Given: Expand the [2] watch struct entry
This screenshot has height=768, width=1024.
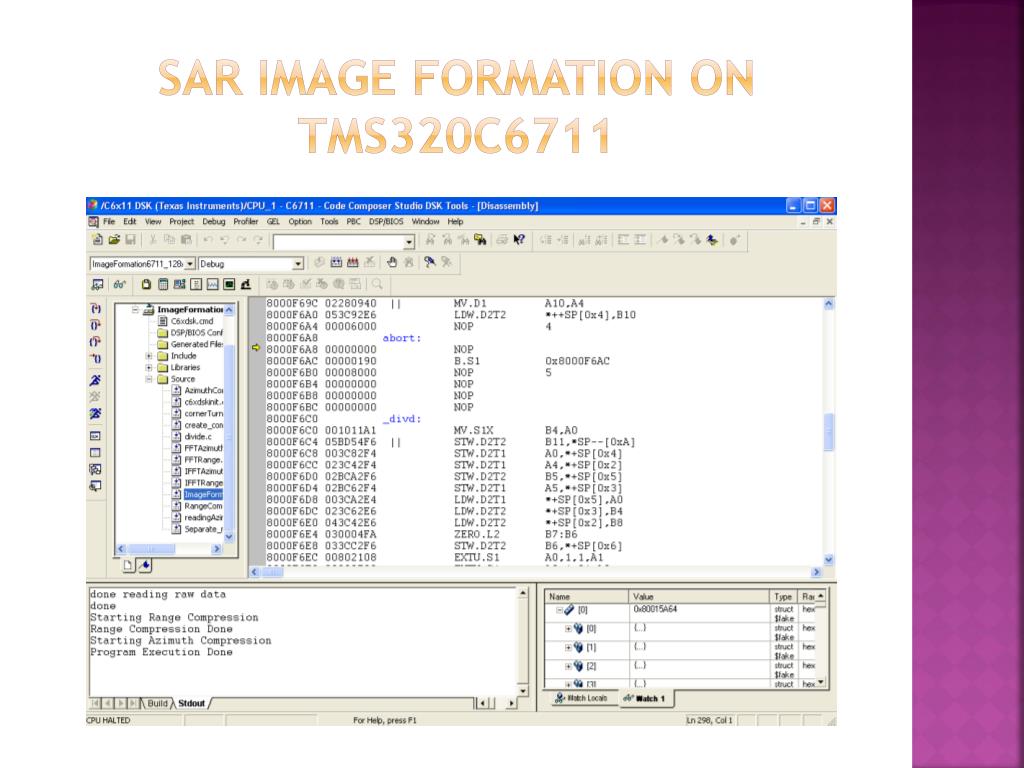Looking at the screenshot, I should coord(568,667).
